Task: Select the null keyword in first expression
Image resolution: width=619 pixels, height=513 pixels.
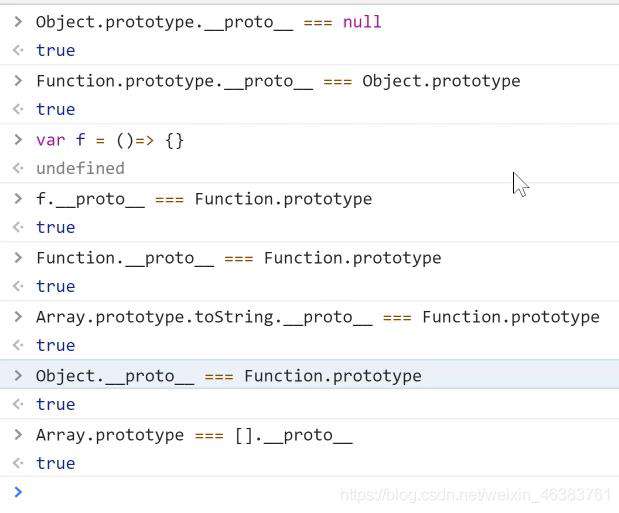Action: pyautogui.click(x=362, y=22)
